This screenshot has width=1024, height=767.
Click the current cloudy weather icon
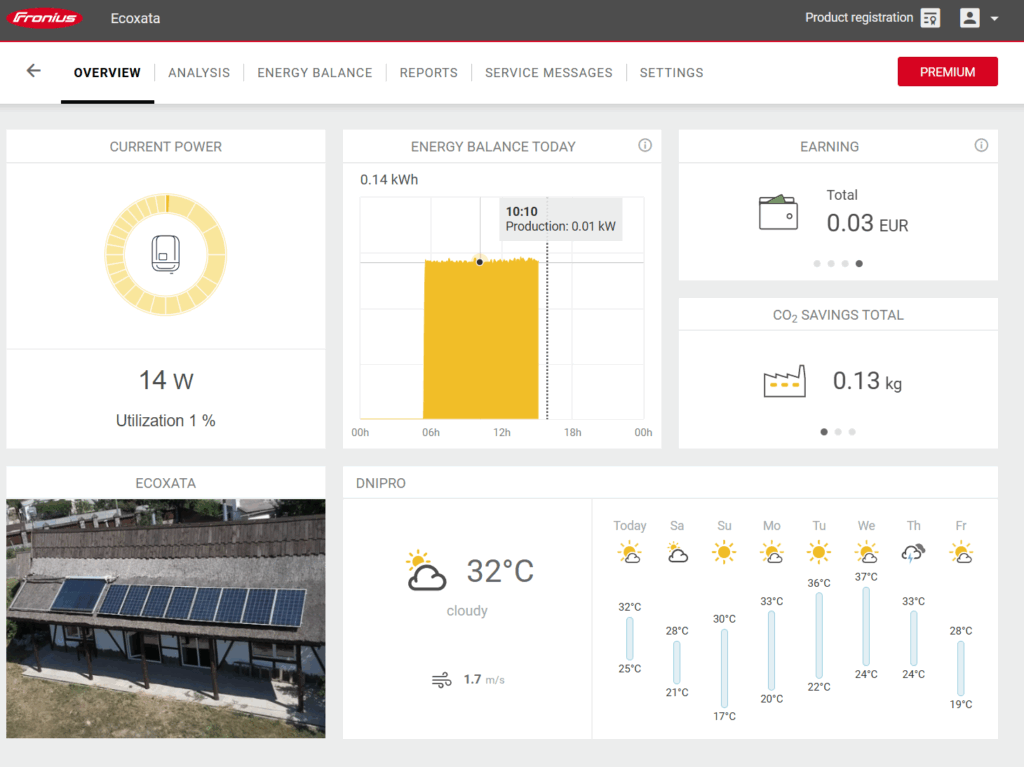[x=426, y=570]
